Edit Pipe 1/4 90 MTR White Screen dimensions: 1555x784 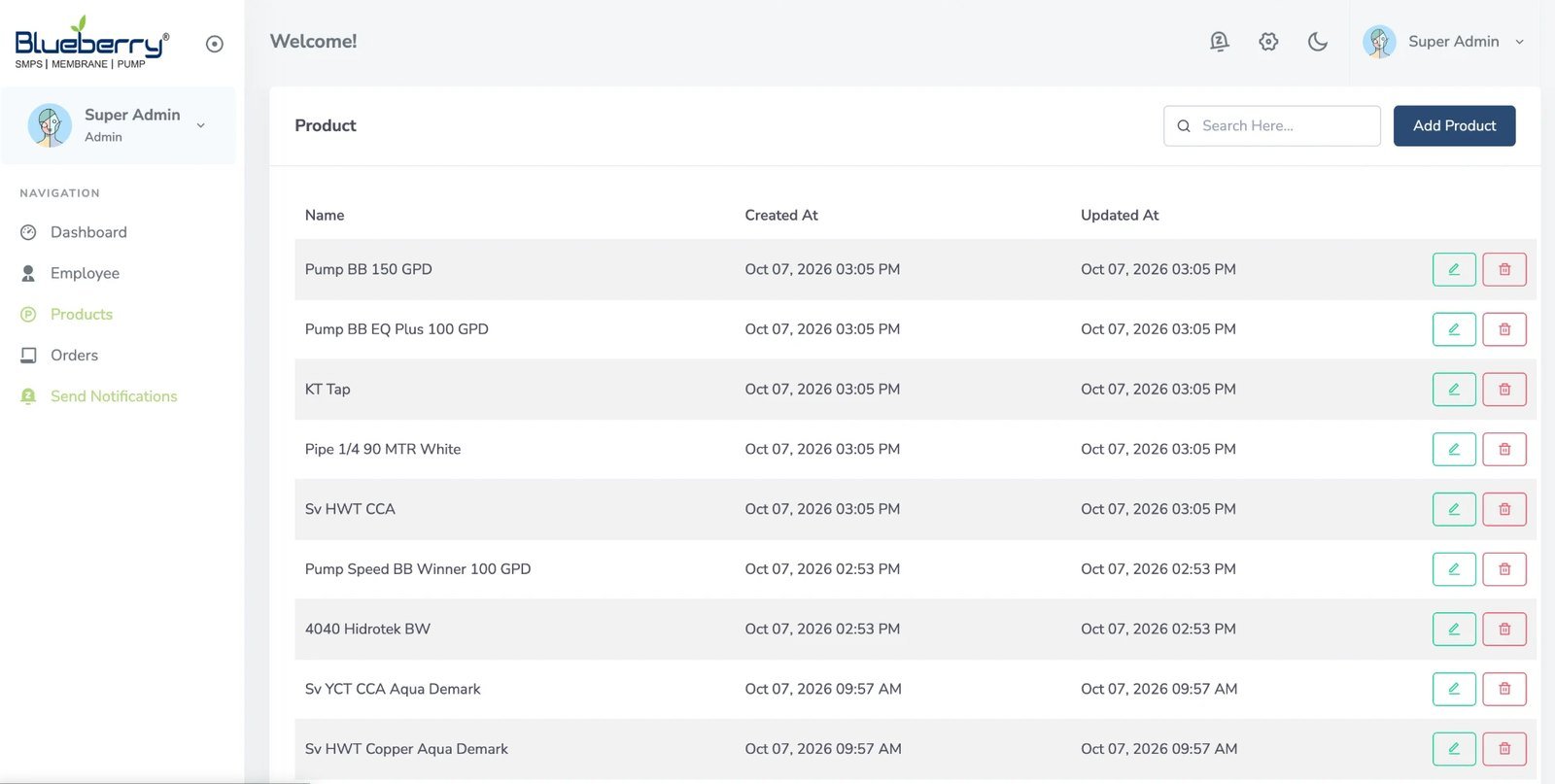click(x=1454, y=449)
